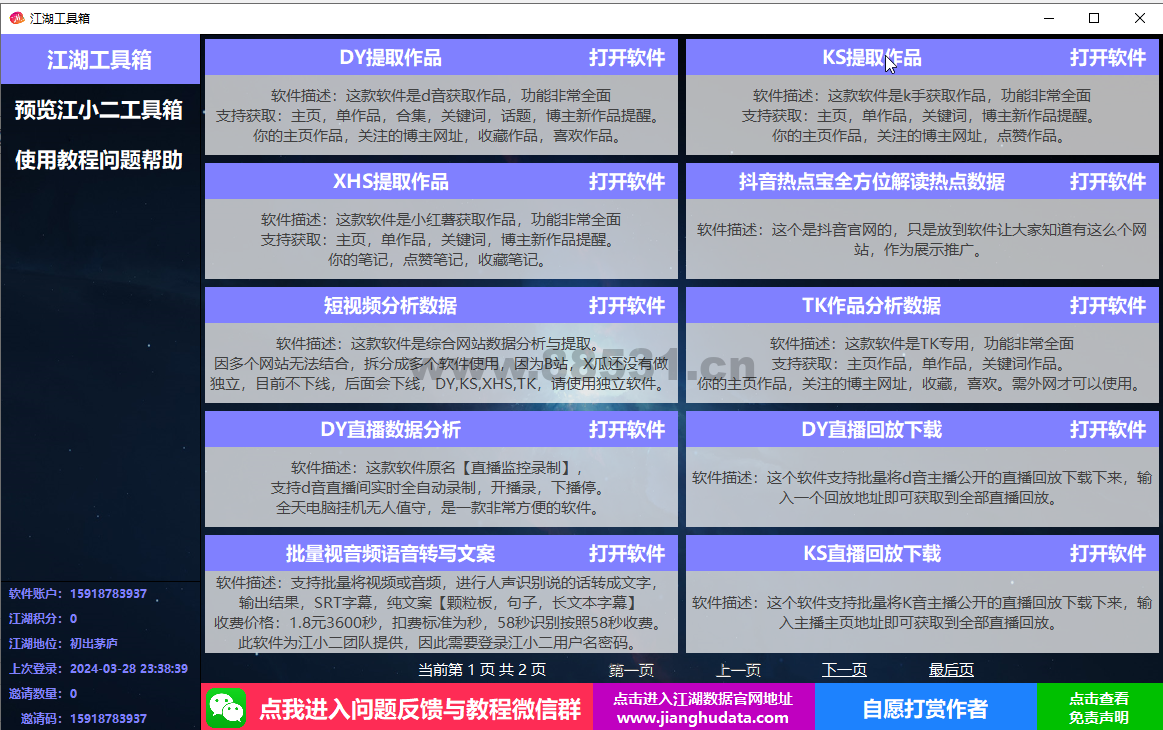Close the 江湖工具箱 window

pyautogui.click(x=1140, y=18)
